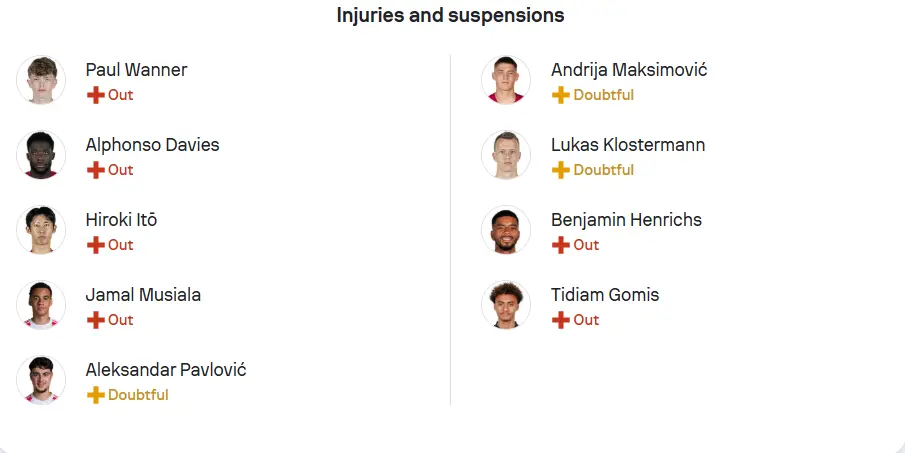Select Benjamin Henrichs' player portrait
Viewport: 905px width, 453px height.
(506, 230)
